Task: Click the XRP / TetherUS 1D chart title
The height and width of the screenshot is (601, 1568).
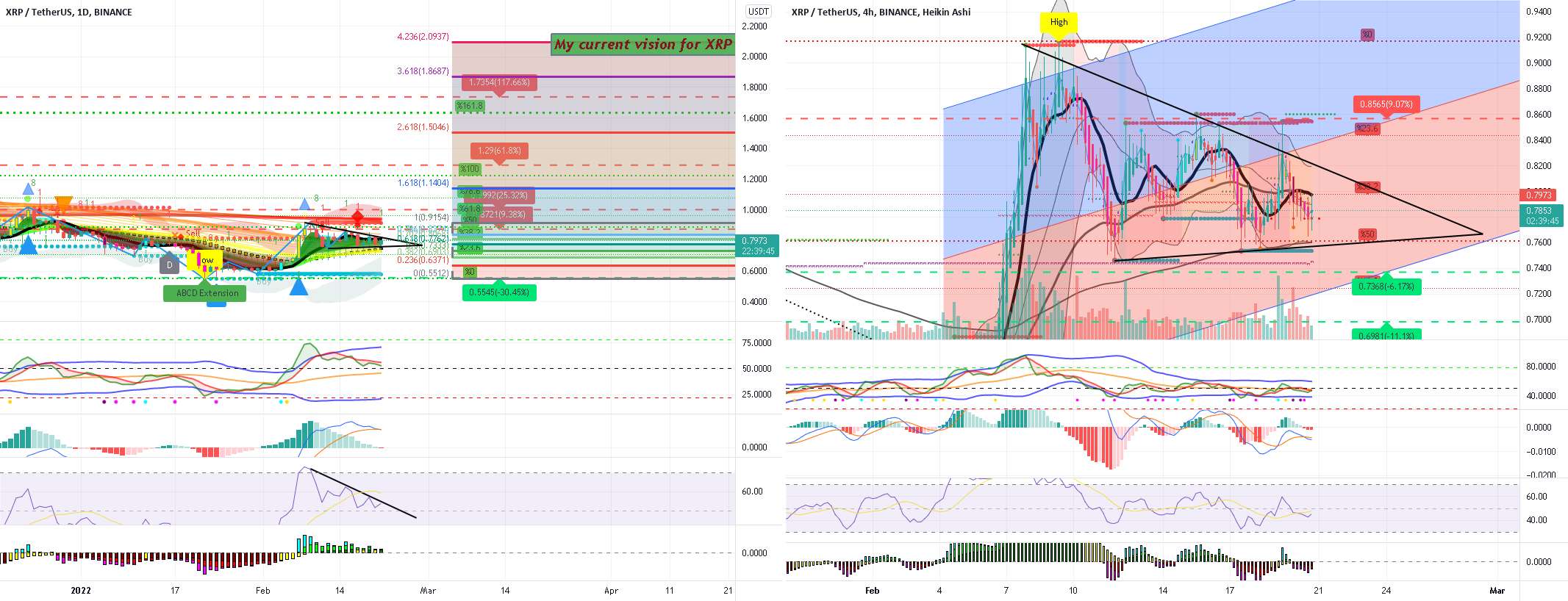Action: (69, 12)
